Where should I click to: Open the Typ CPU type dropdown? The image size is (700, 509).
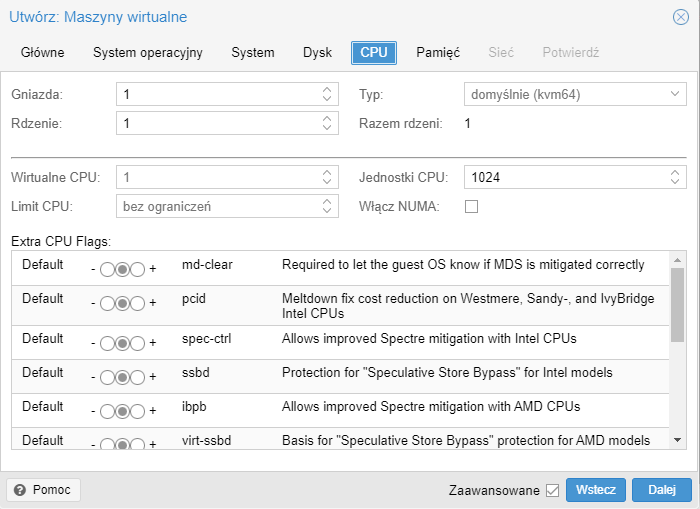(x=575, y=95)
